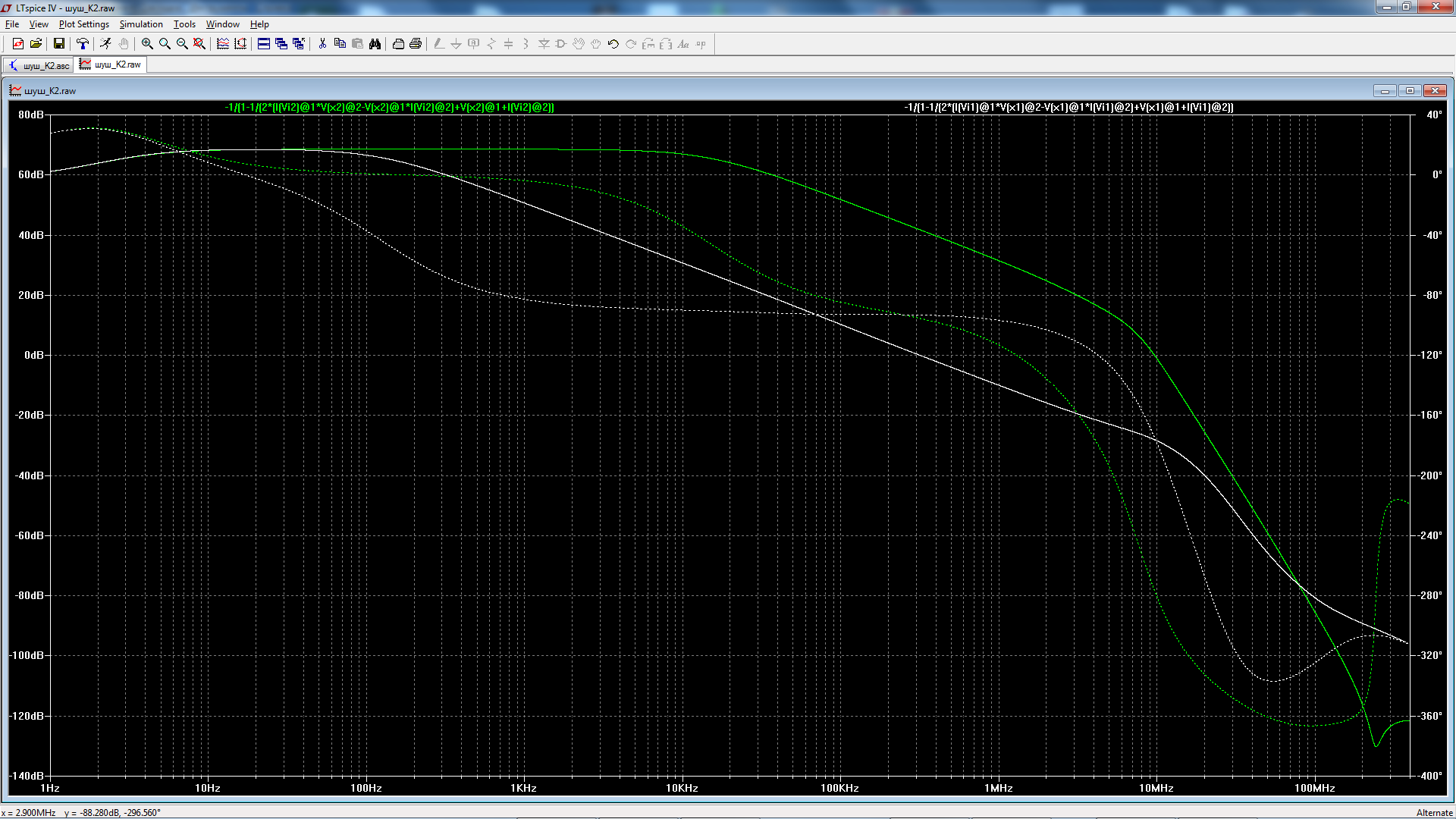Click the green Vi2 trace label
Screen dimensions: 1456x819
click(389, 107)
